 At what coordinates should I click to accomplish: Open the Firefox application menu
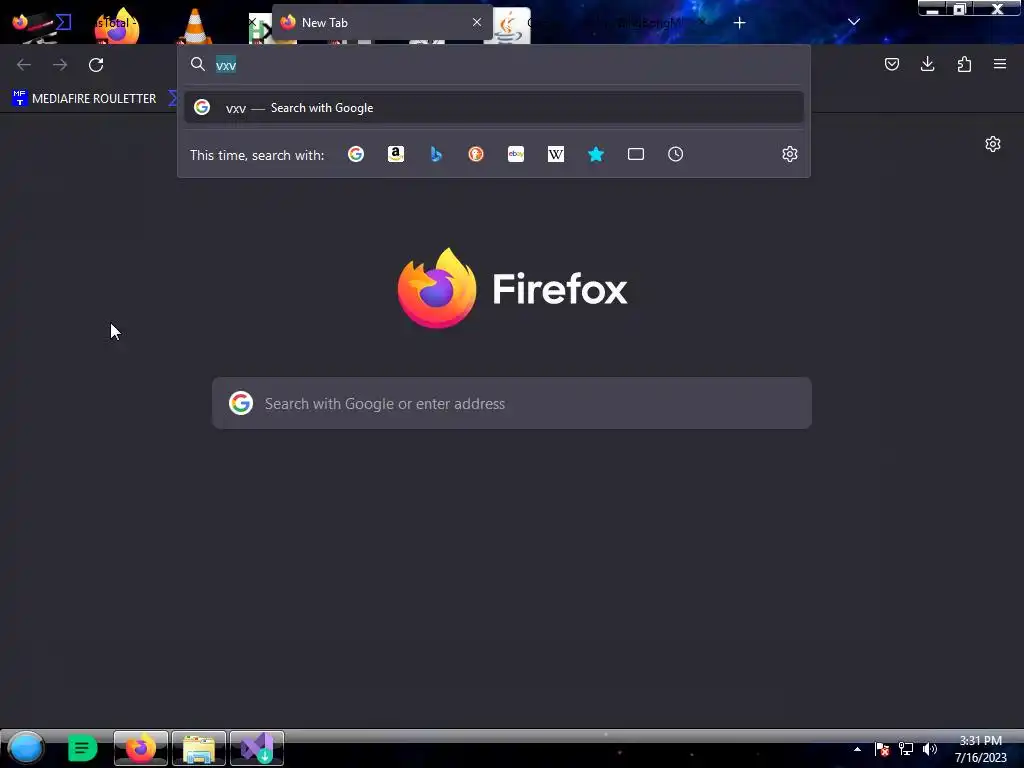(1000, 64)
